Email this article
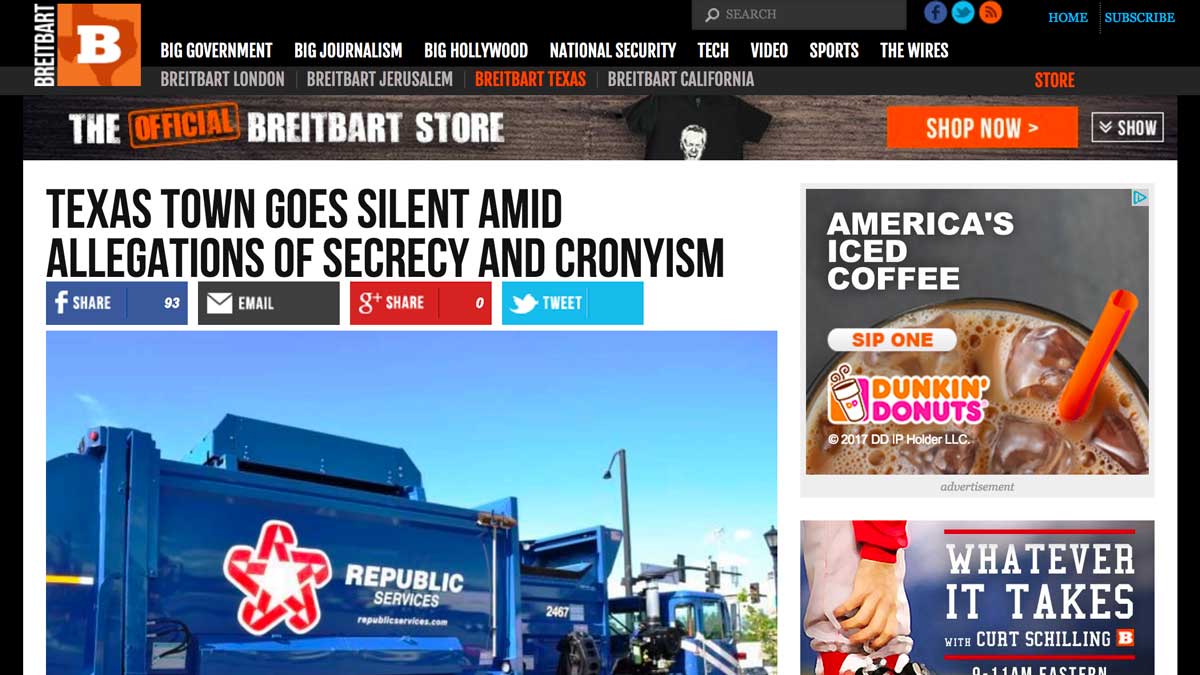 [269, 303]
